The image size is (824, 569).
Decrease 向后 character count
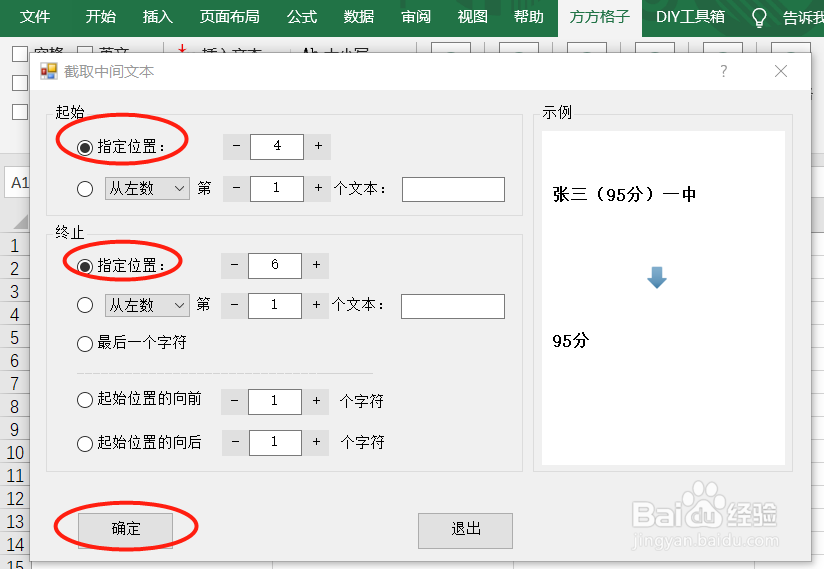pyautogui.click(x=235, y=442)
